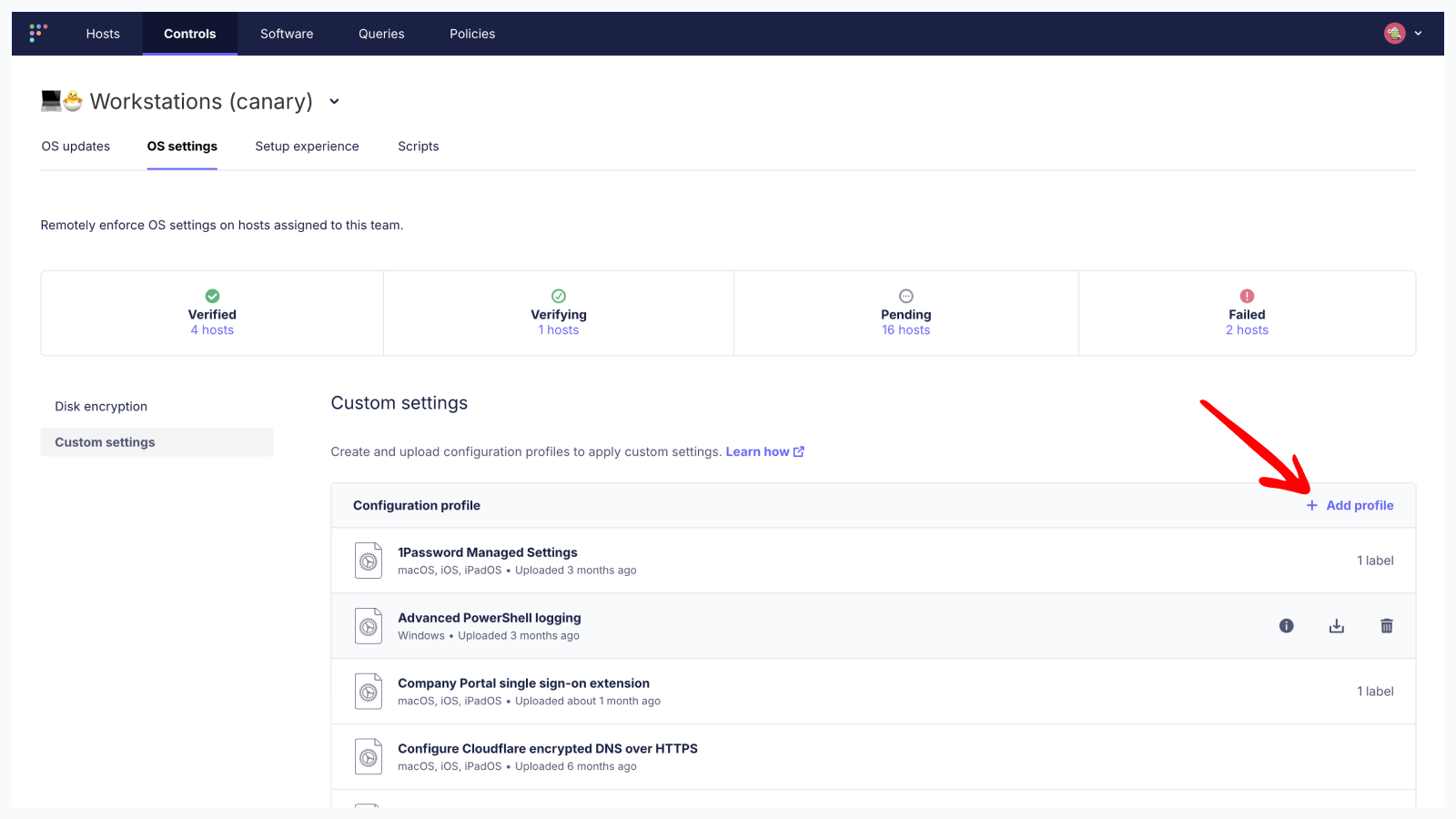This screenshot has width=1456, height=819.
Task: Click the Configure Cloudflare DNS profile icon
Action: [369, 757]
